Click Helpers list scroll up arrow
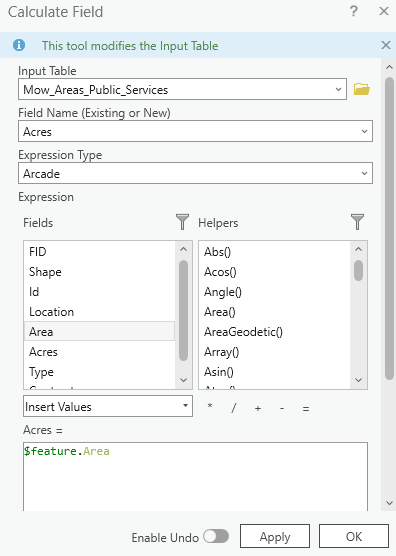This screenshot has width=396, height=556. pyautogui.click(x=358, y=249)
